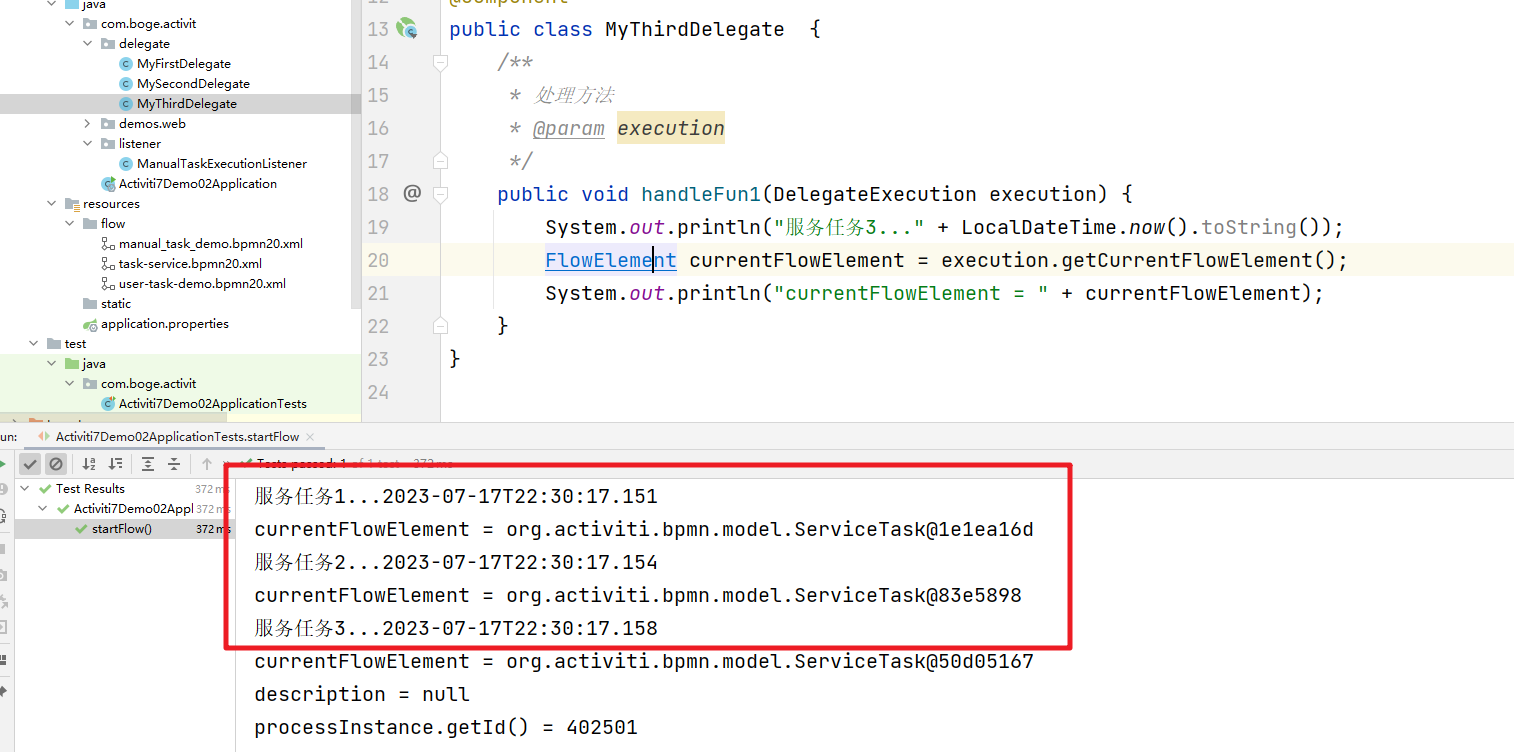
Task: Collapse the resources folder
Action: (52, 204)
